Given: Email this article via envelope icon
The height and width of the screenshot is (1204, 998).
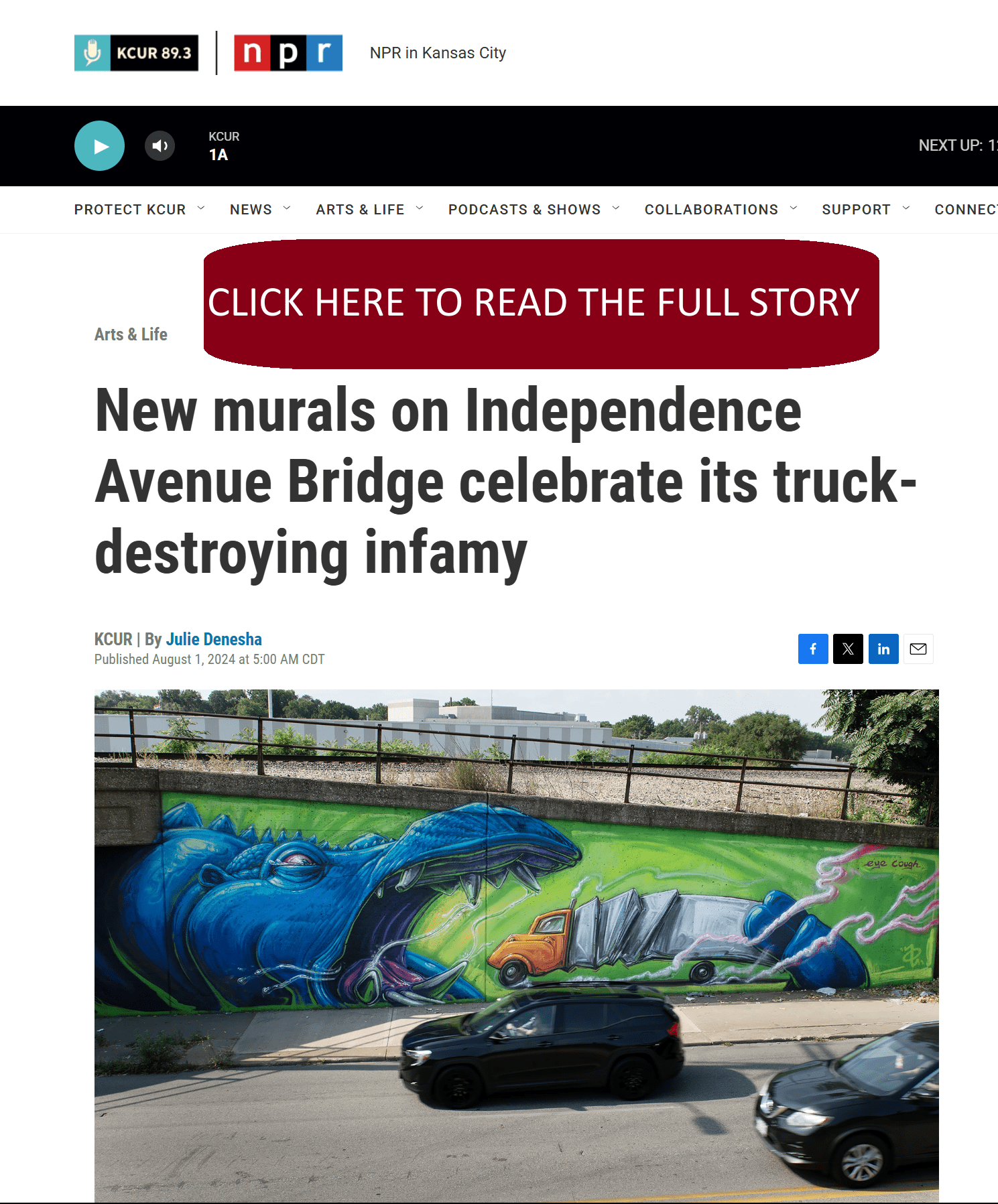Looking at the screenshot, I should pyautogui.click(x=918, y=649).
